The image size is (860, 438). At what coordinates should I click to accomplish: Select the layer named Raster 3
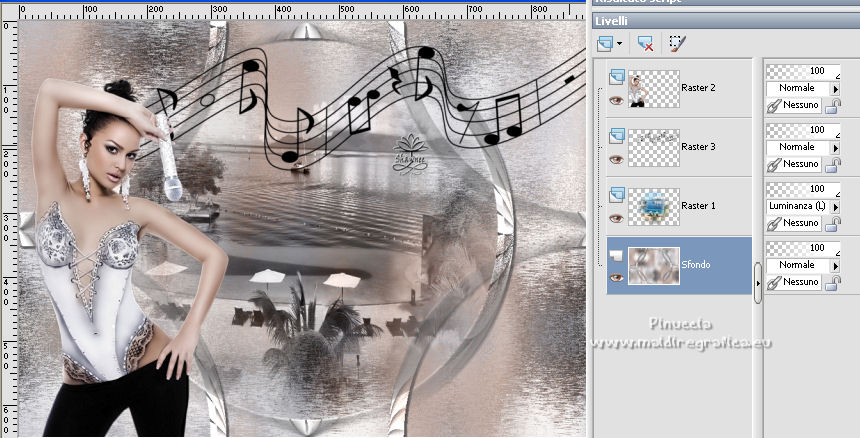coord(698,147)
